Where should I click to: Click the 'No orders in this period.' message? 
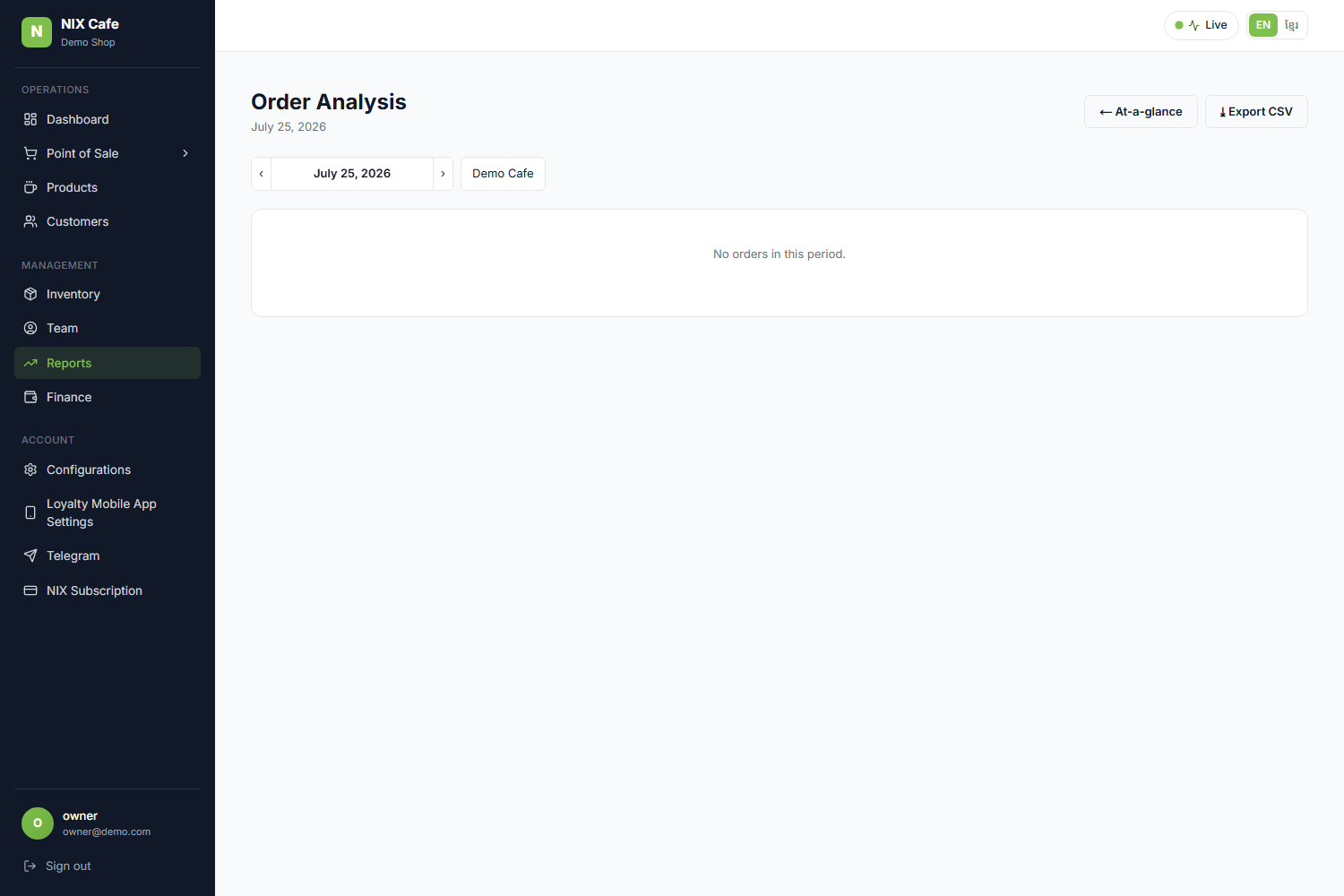[780, 254]
